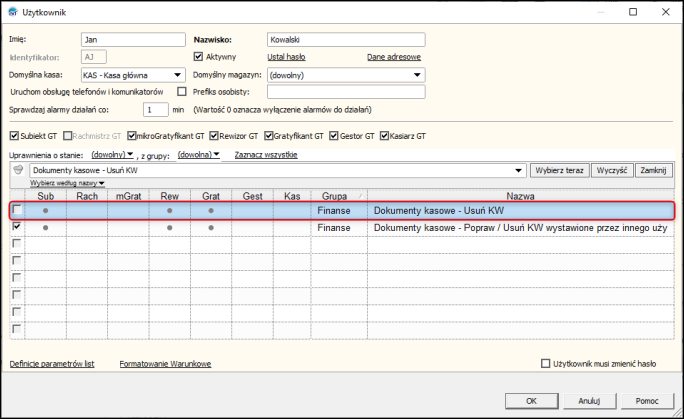
Task: Toggle the Gestor GT checkbox
Action: click(x=334, y=136)
